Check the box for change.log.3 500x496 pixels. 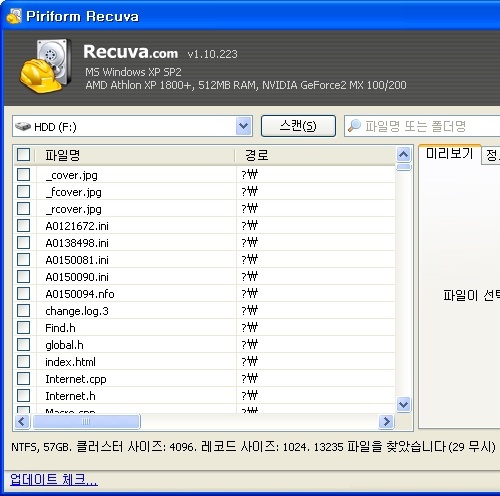click(x=23, y=310)
